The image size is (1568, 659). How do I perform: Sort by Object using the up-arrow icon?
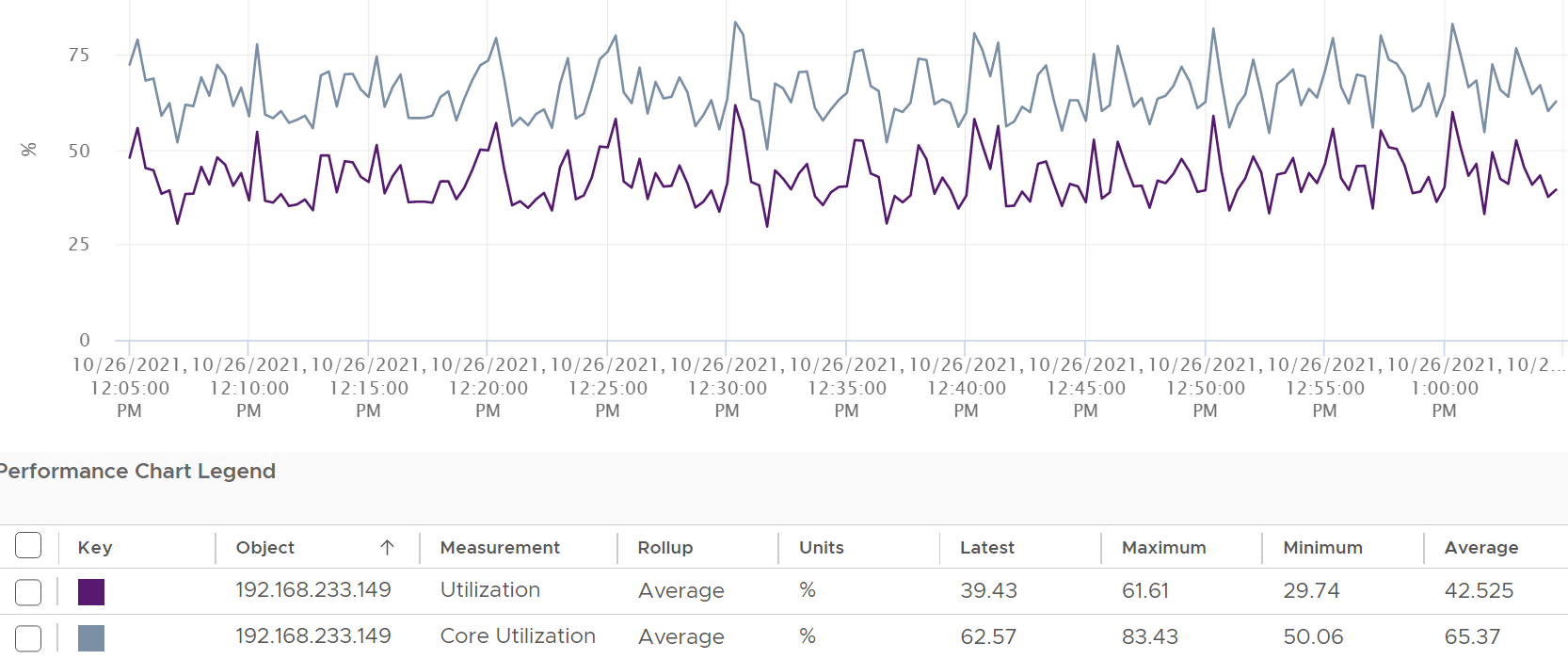point(387,547)
